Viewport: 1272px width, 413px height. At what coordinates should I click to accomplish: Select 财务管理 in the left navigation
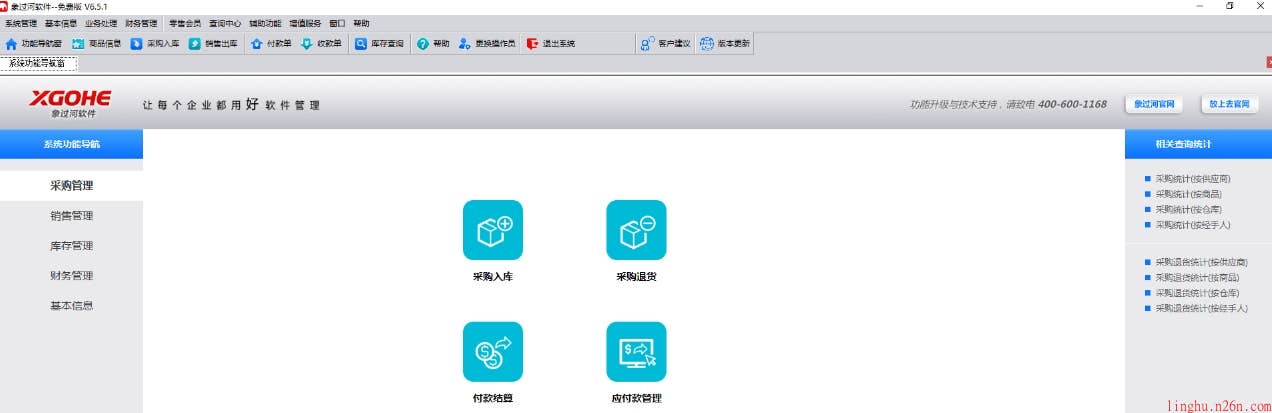[x=71, y=276]
